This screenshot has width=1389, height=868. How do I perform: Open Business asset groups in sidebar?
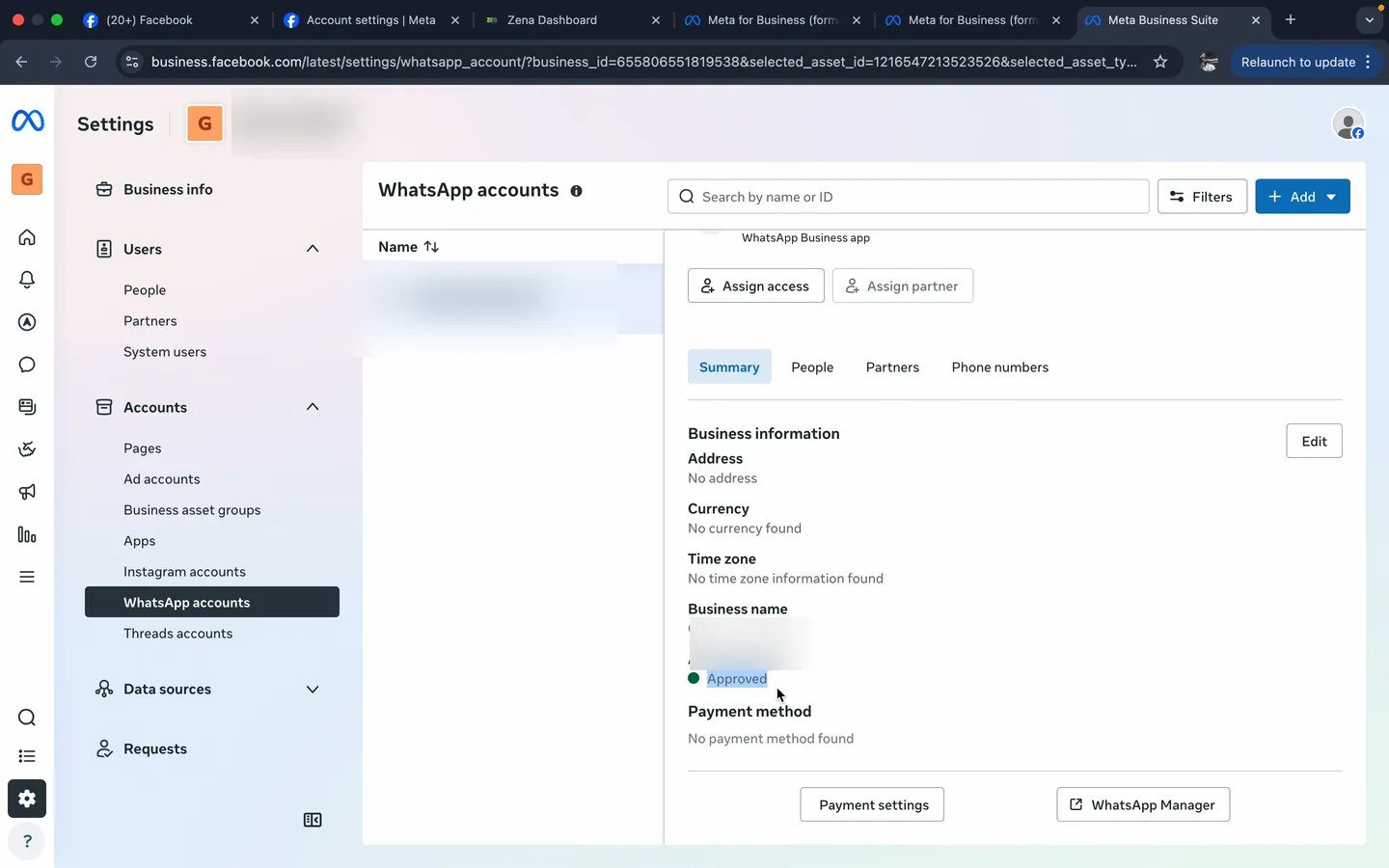point(192,510)
